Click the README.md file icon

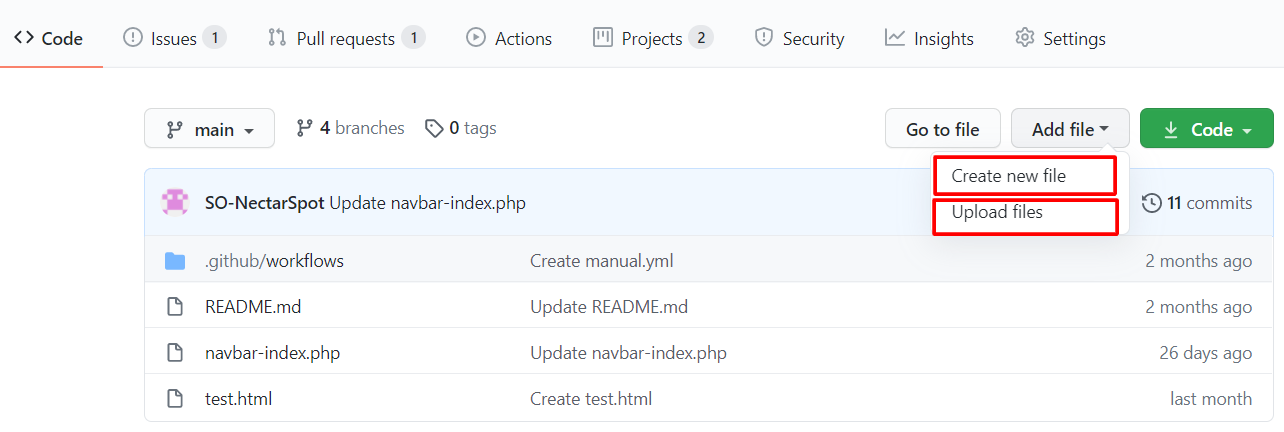(175, 307)
